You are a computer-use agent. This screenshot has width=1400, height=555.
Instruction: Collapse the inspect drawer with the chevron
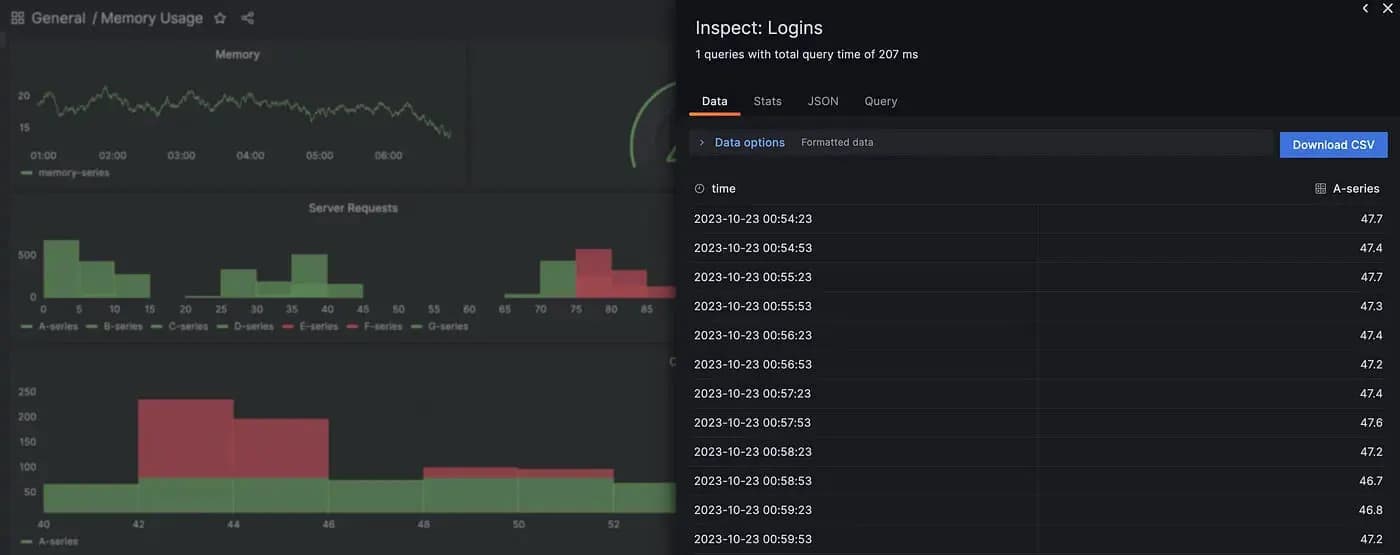pyautogui.click(x=1365, y=8)
